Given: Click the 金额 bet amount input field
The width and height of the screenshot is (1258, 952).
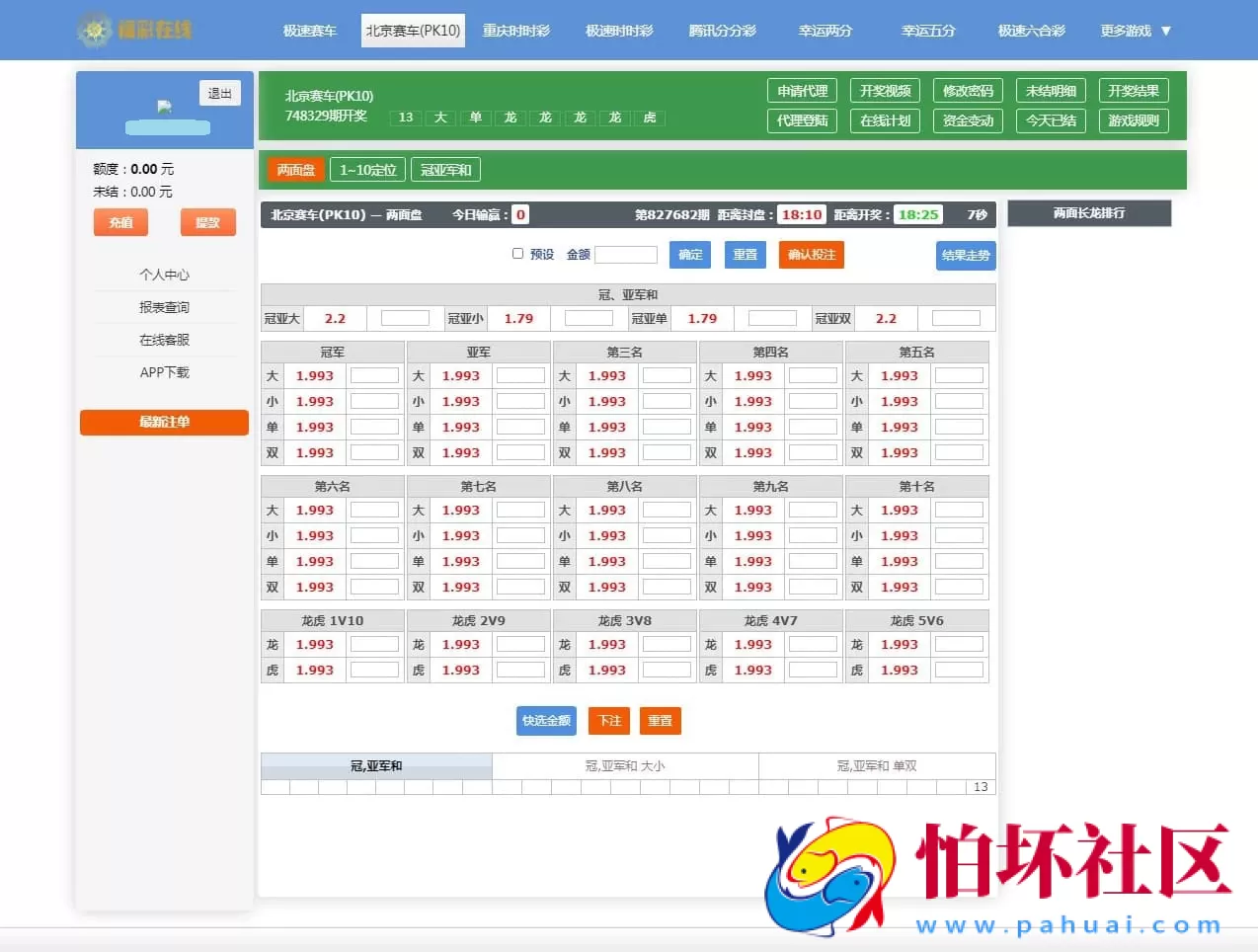Looking at the screenshot, I should click(x=628, y=254).
